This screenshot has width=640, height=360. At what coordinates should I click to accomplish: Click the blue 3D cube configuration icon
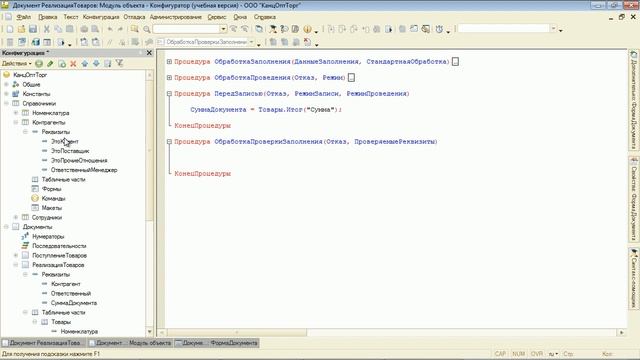click(36, 42)
